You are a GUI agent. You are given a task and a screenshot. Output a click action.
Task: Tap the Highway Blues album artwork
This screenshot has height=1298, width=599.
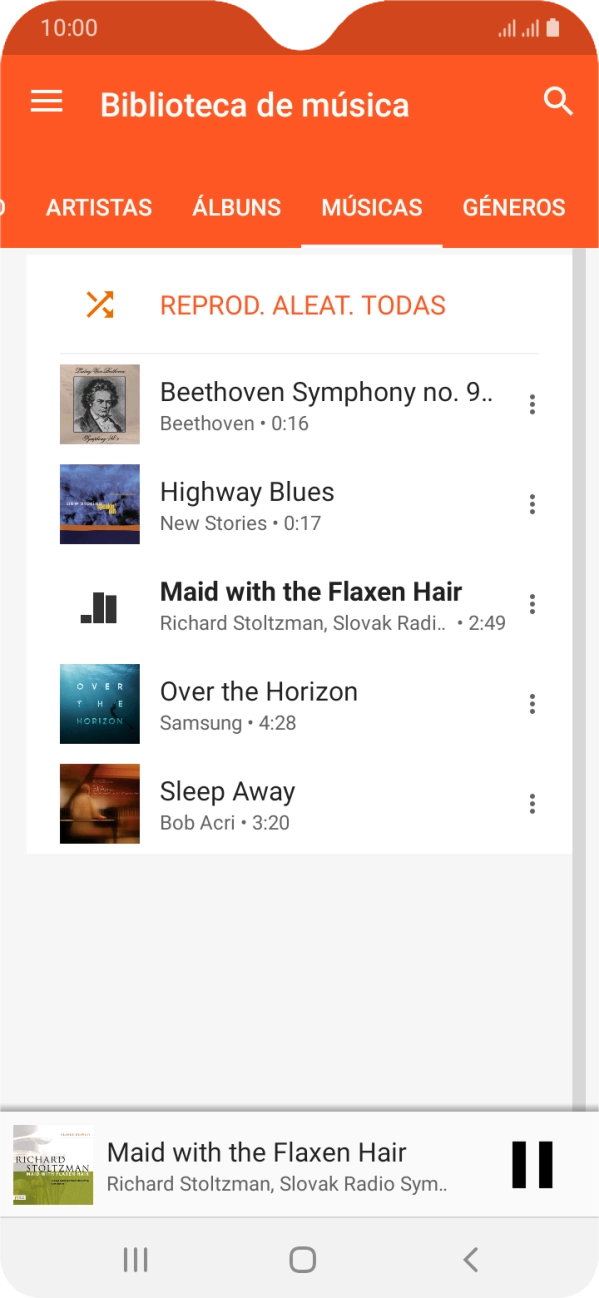(99, 504)
